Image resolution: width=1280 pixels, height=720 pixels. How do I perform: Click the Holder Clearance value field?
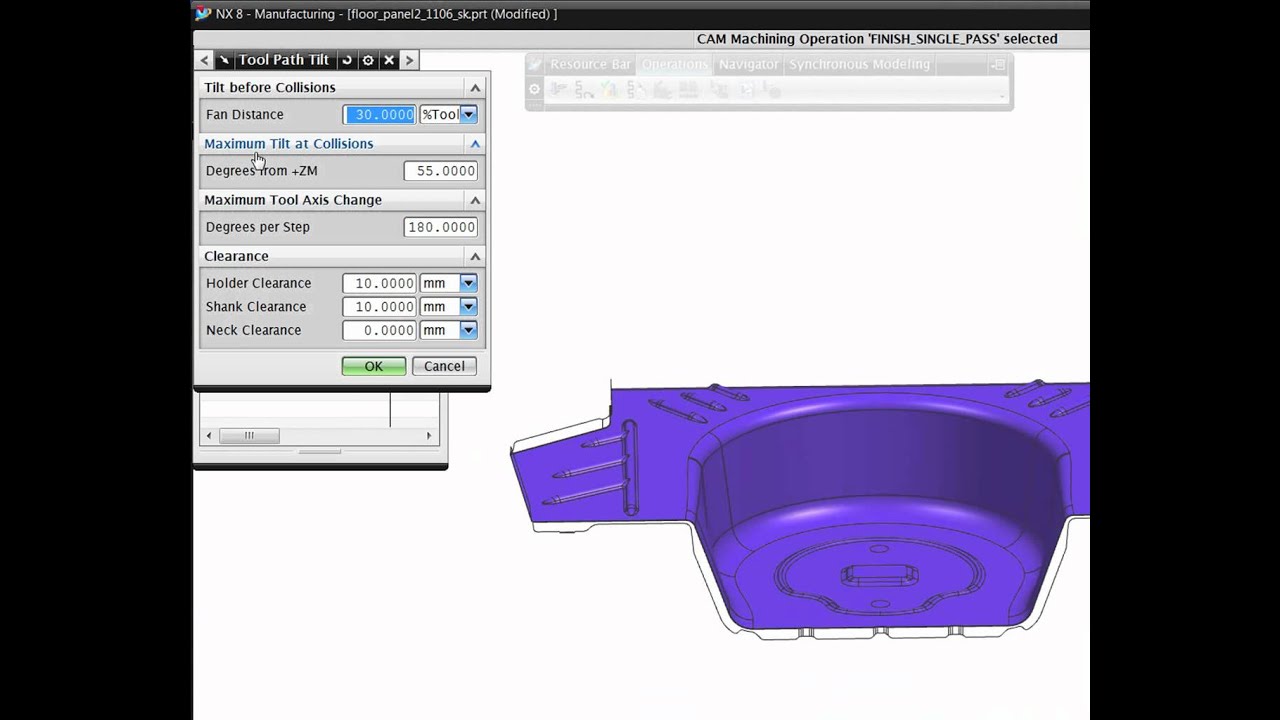[379, 283]
